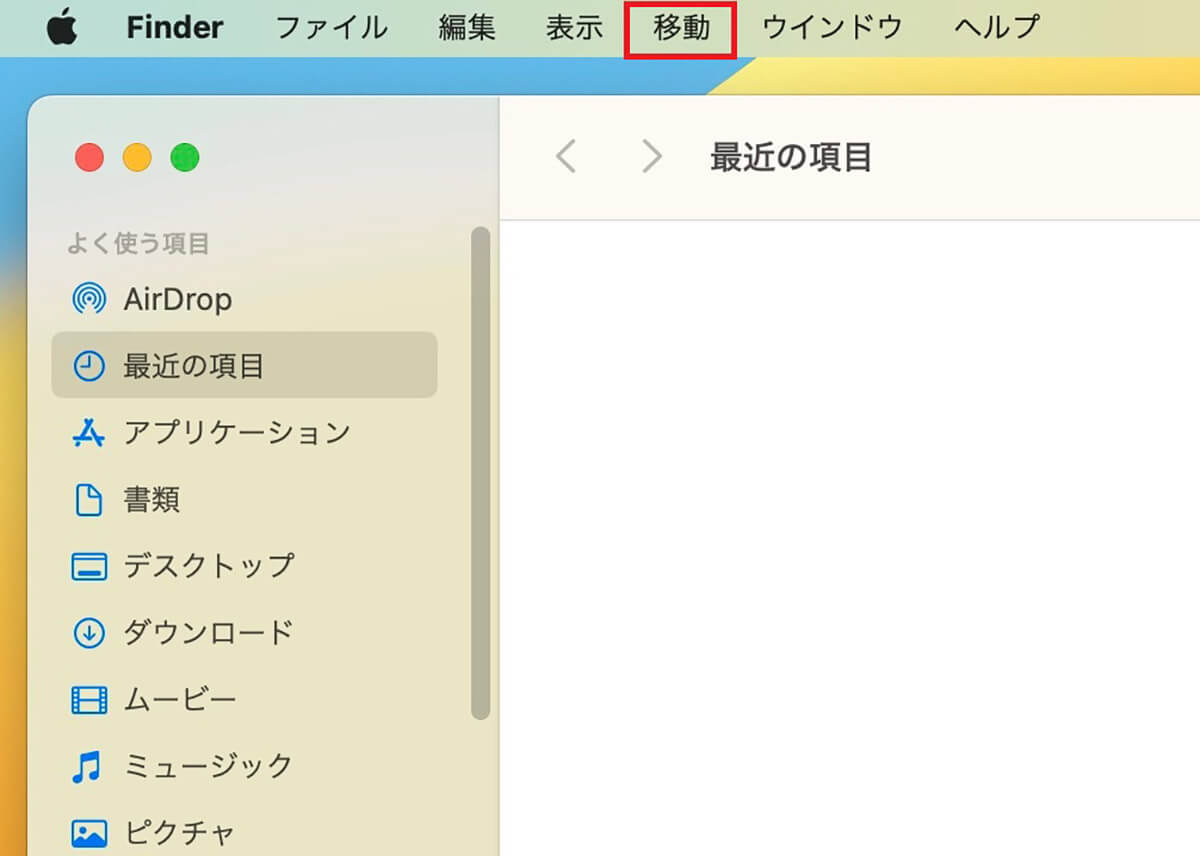
Task: Open the ウインドウ menu
Action: coord(832,28)
